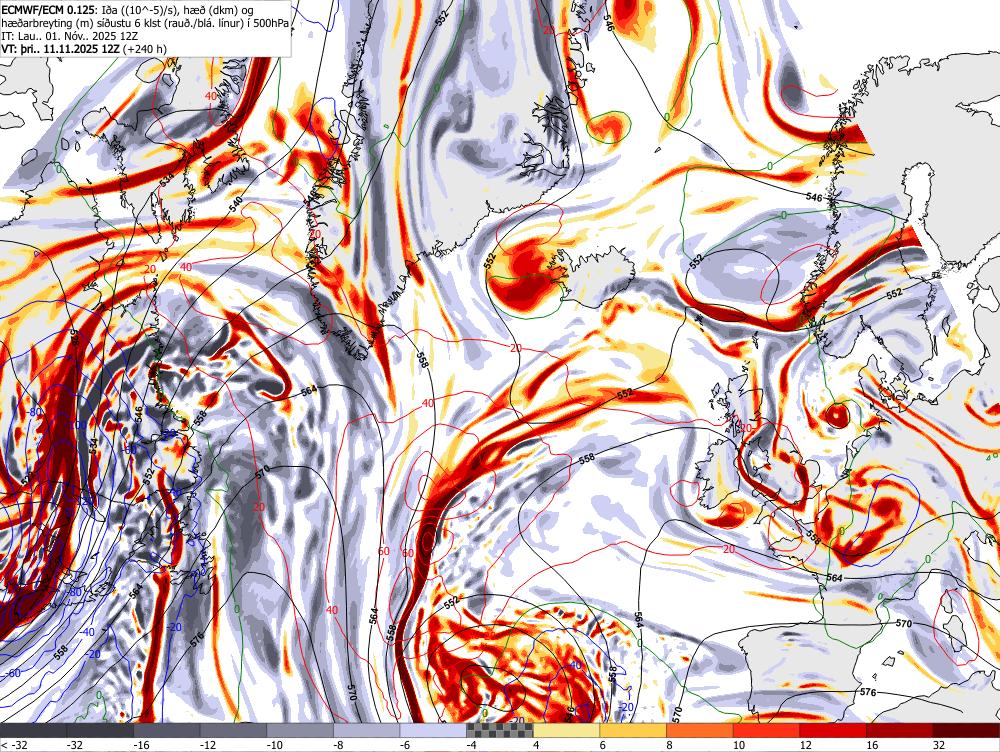The height and width of the screenshot is (752, 1000).
Task: Pick the light lavender legend swatch above value -6
Action: pyautogui.click(x=433, y=730)
